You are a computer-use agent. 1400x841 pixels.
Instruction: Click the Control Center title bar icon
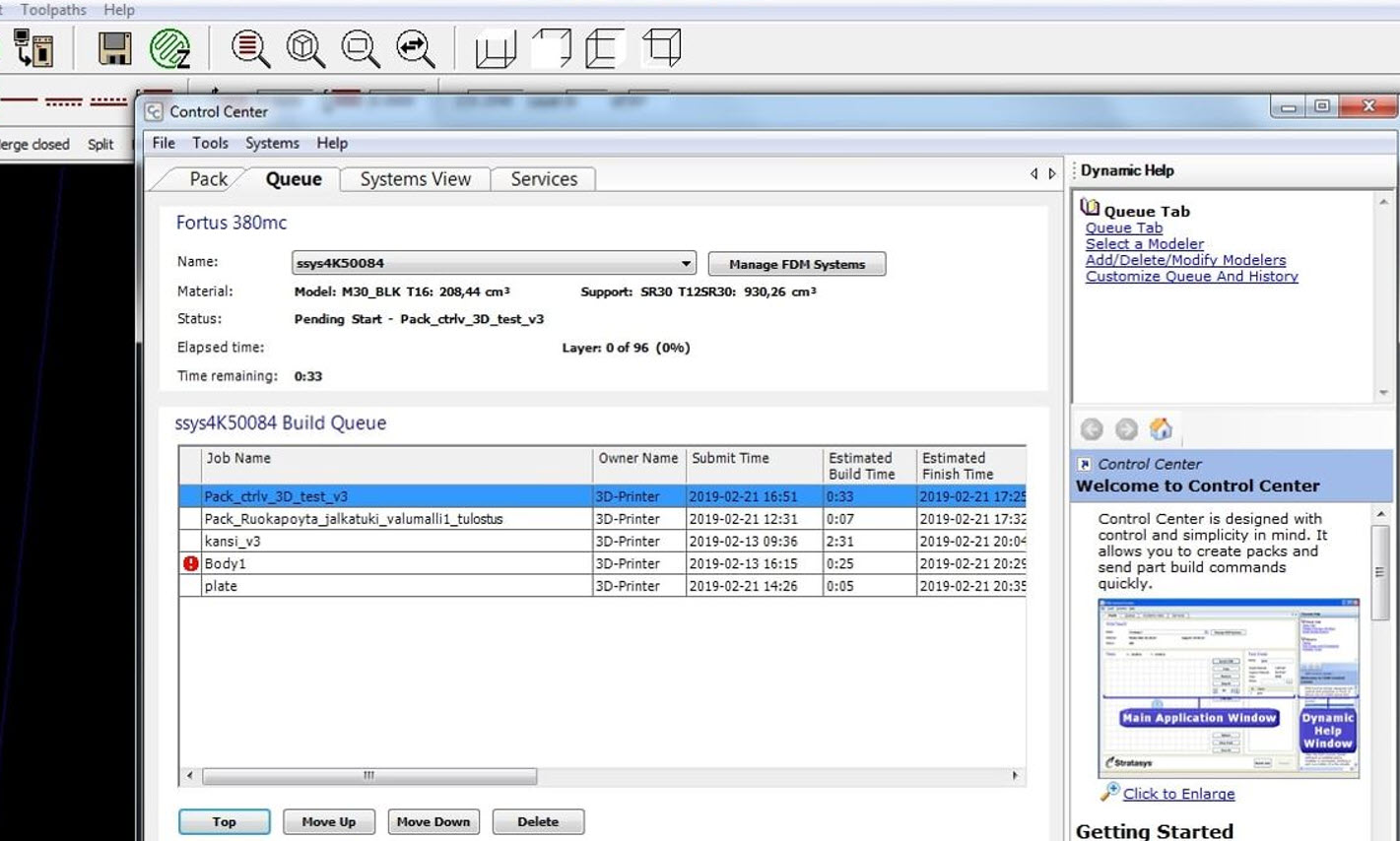(x=154, y=111)
